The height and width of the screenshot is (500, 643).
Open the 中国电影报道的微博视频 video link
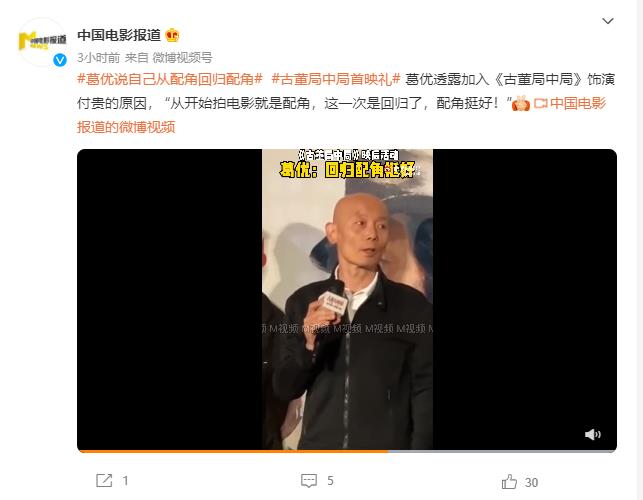[x=341, y=115]
